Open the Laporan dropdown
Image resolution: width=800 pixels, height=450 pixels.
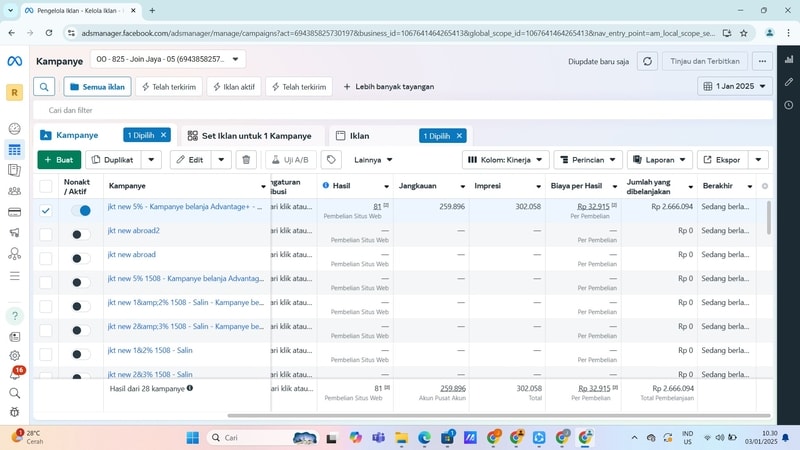click(660, 160)
